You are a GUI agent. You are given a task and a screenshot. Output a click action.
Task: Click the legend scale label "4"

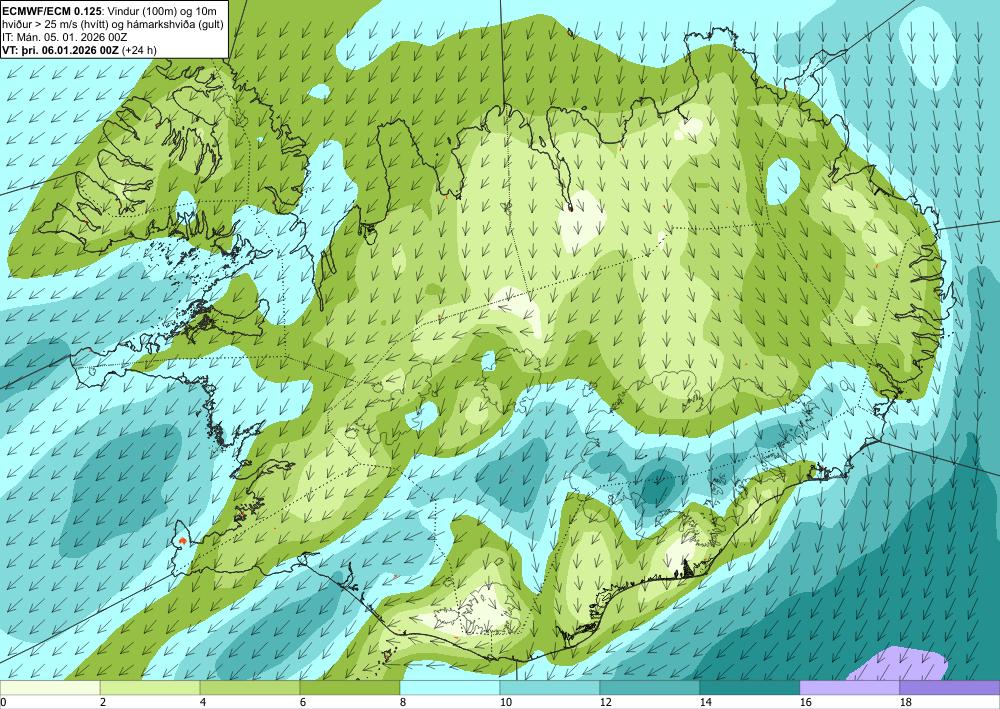(x=203, y=703)
